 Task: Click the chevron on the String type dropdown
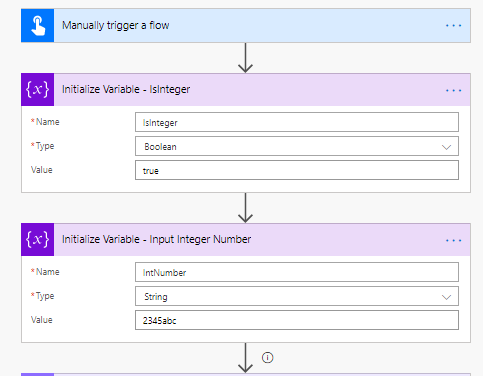(x=446, y=297)
